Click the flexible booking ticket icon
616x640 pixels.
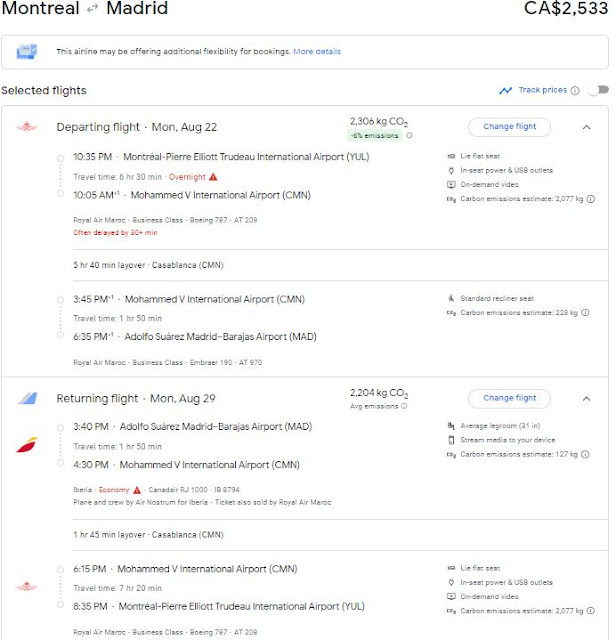pyautogui.click(x=27, y=52)
